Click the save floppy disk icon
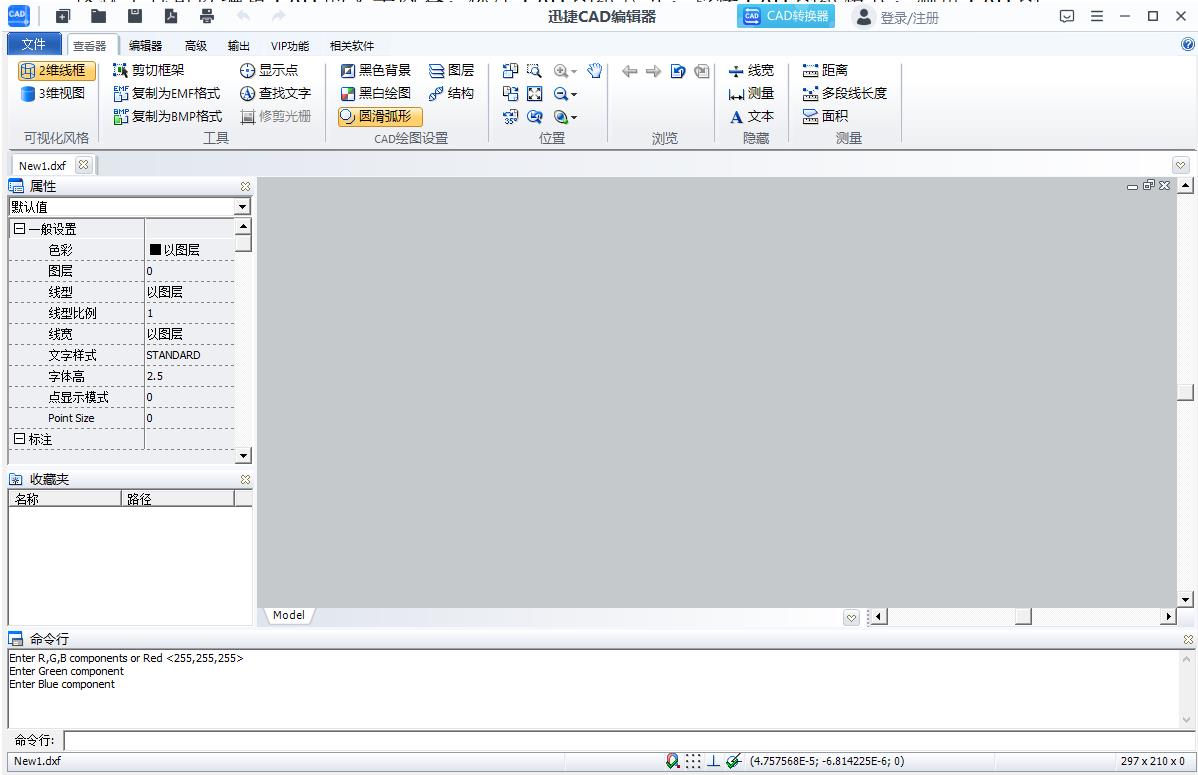 click(134, 16)
